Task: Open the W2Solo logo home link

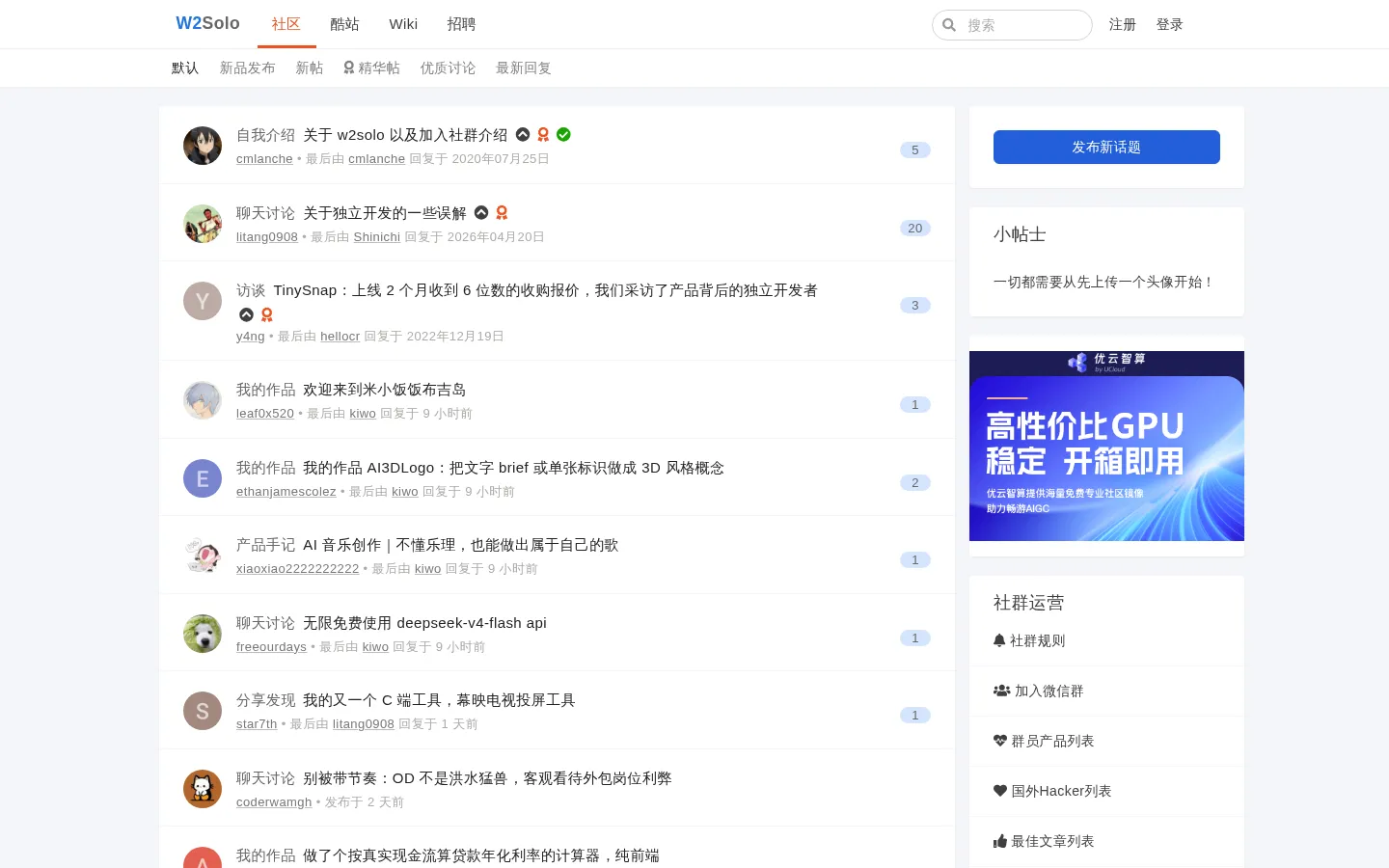Action: (207, 23)
